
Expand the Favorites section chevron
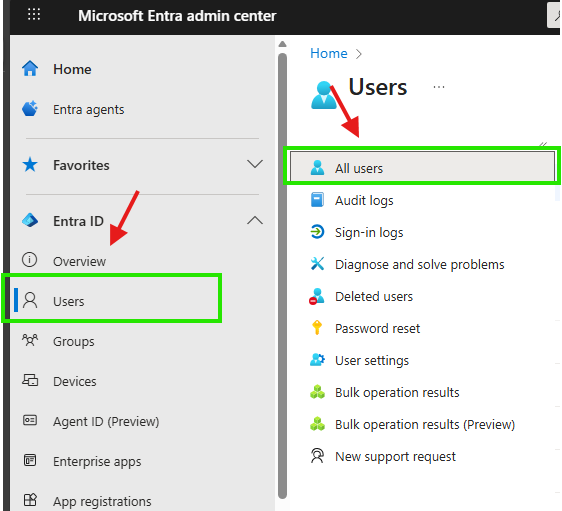(x=255, y=164)
